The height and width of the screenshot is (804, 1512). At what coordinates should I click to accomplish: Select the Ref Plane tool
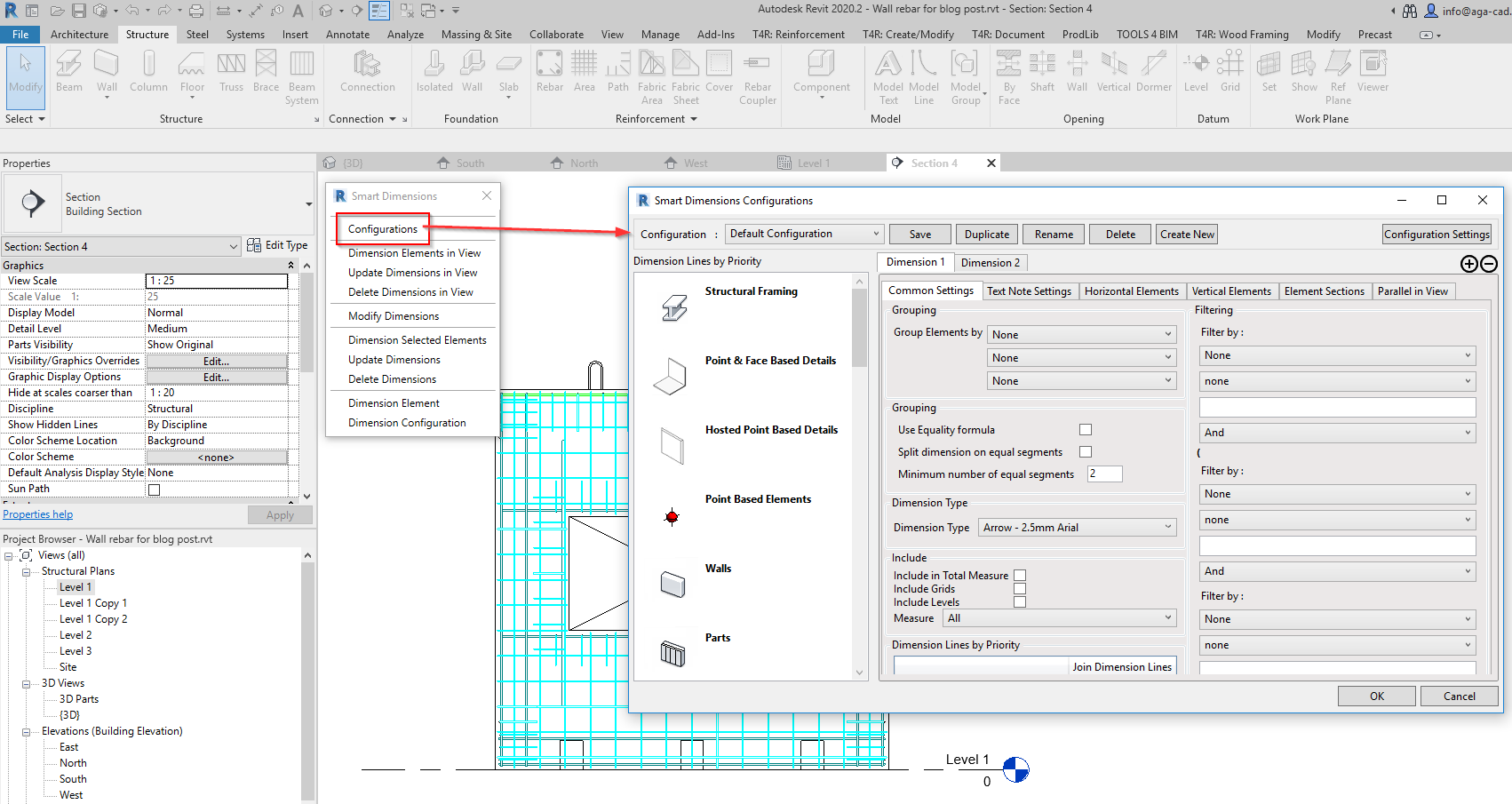[x=1338, y=77]
